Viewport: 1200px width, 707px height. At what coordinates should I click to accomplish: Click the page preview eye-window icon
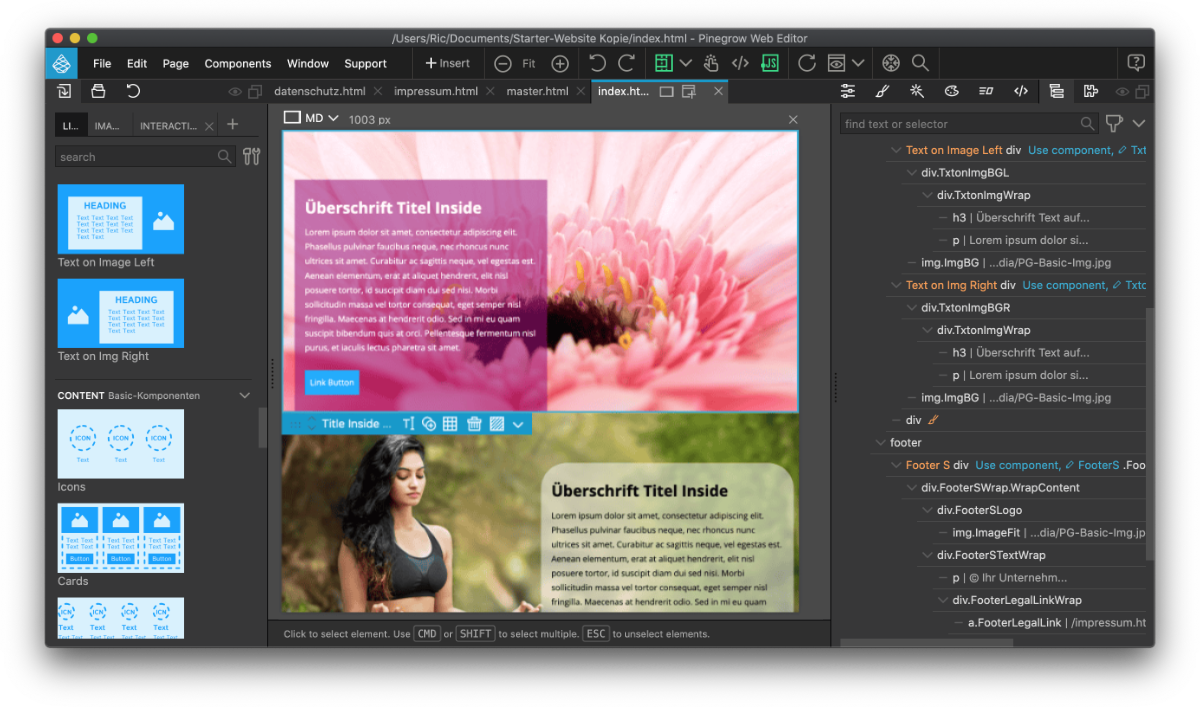(836, 63)
